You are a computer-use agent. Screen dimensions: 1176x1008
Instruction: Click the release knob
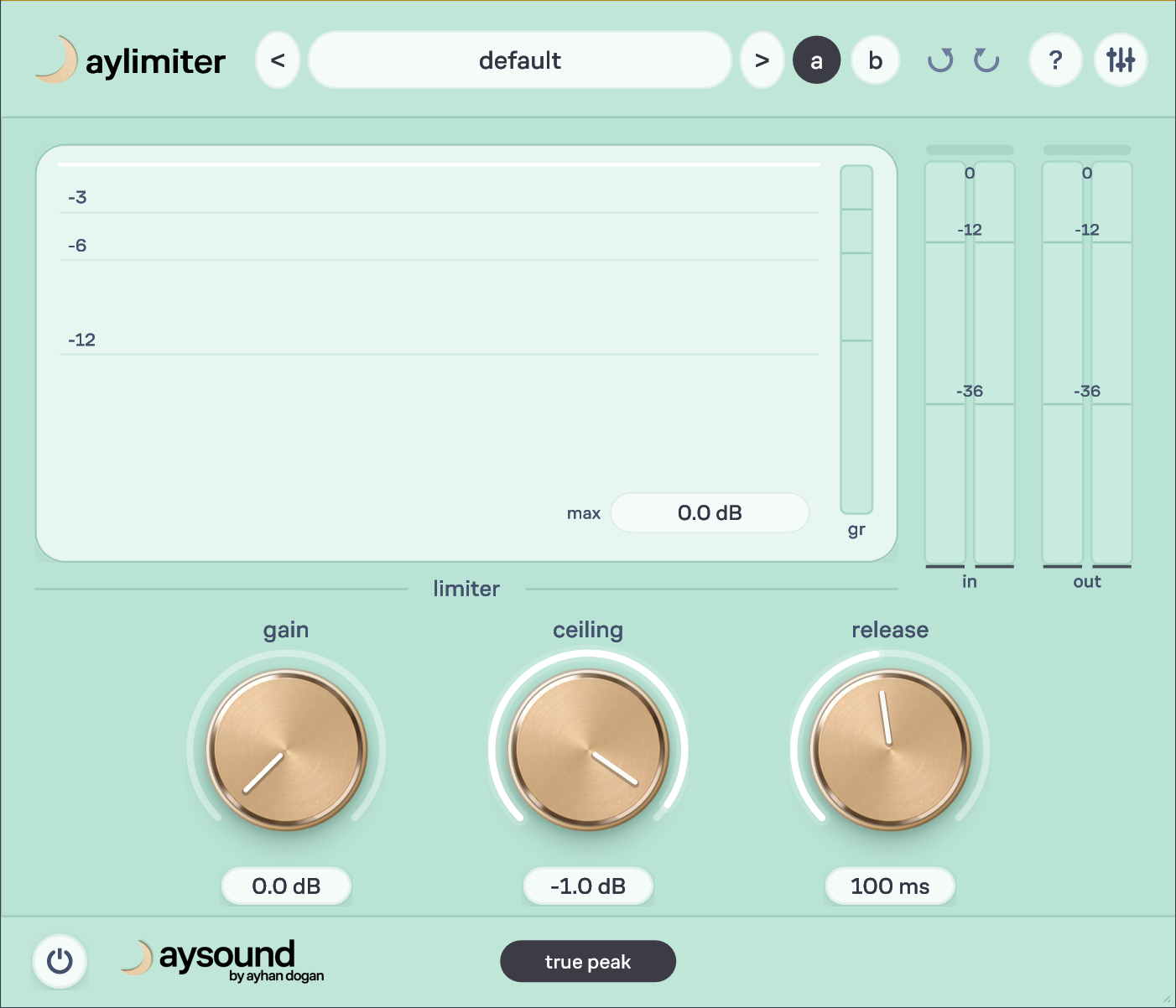click(890, 749)
